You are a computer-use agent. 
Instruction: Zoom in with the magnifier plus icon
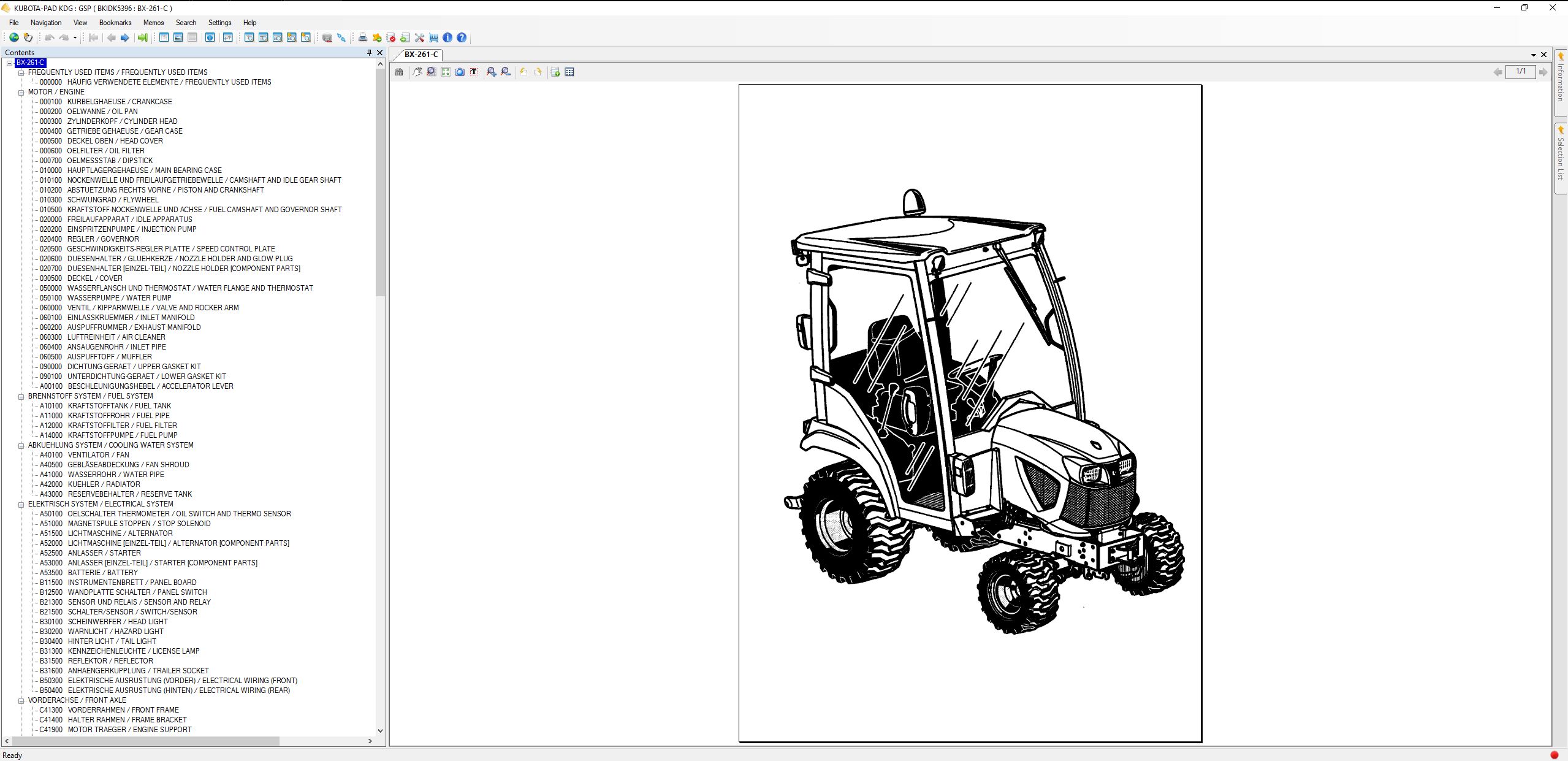492,72
